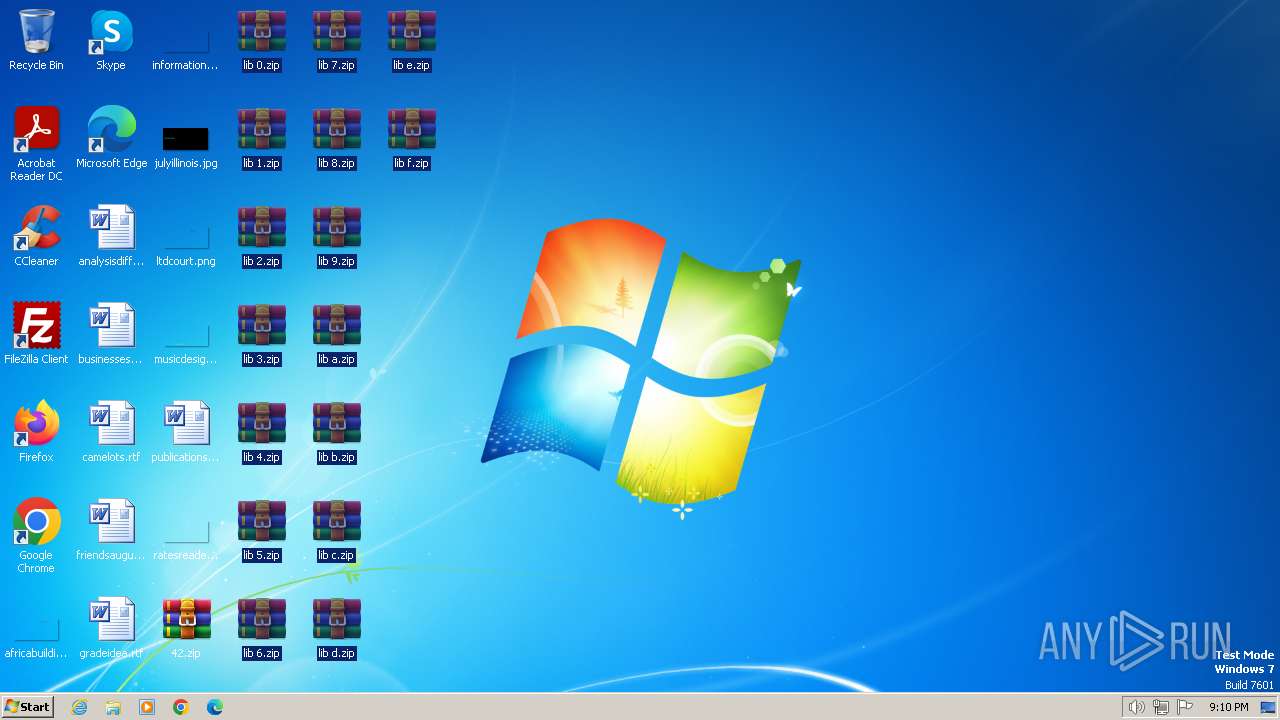Open Action Center flag icon

1185,707
